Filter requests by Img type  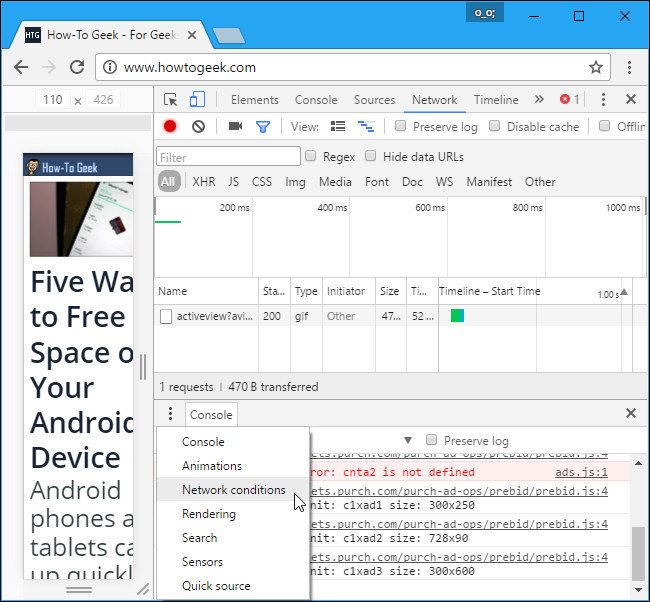pyautogui.click(x=295, y=182)
